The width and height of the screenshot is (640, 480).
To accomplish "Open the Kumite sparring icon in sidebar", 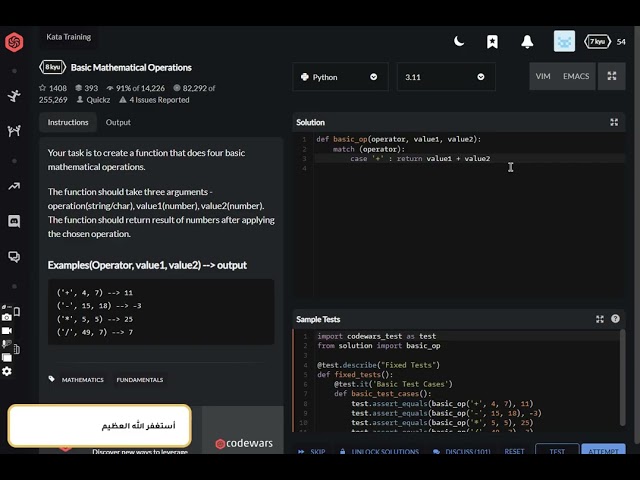I will 14,131.
